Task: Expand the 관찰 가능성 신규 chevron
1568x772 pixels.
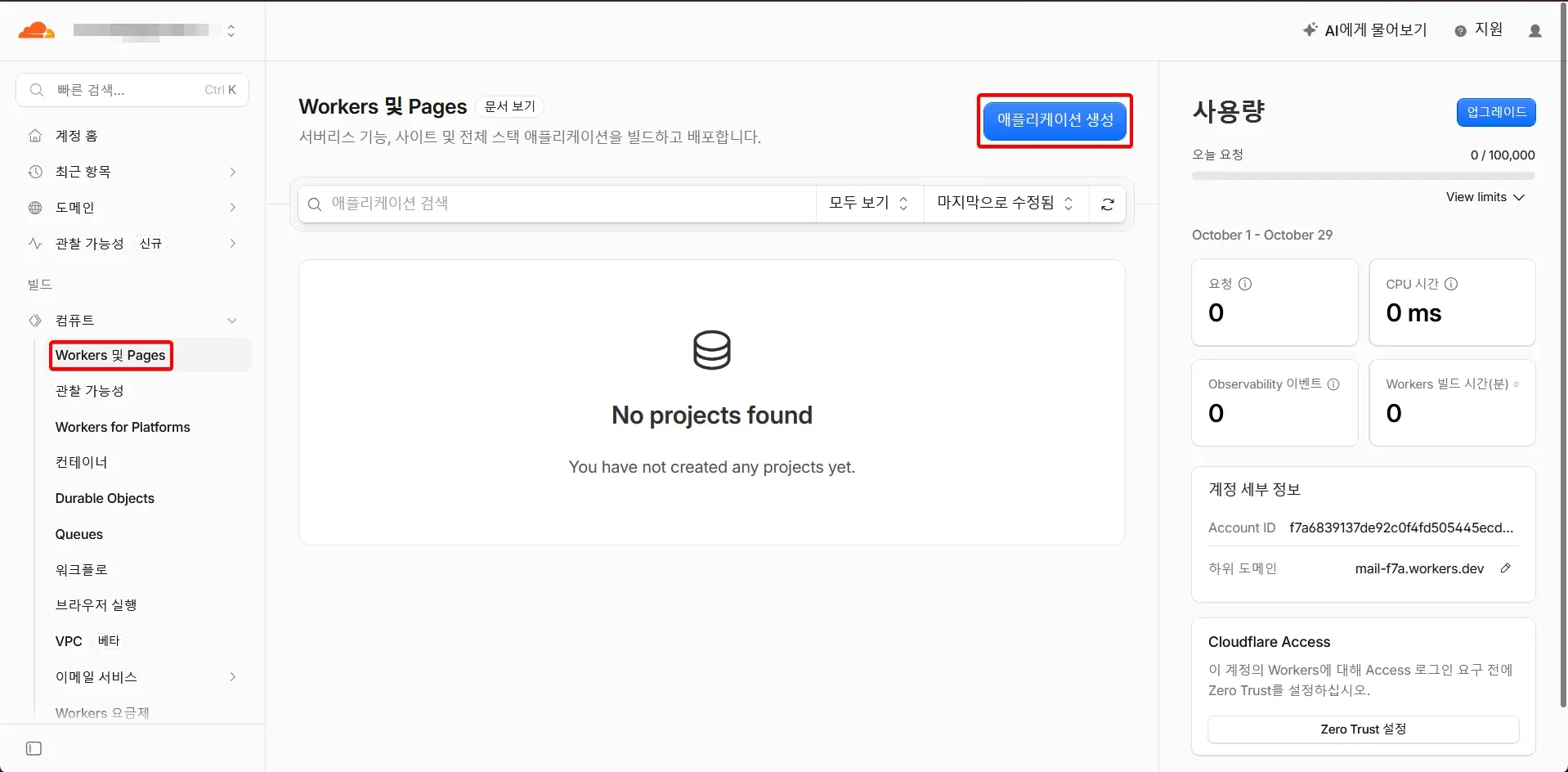Action: tap(232, 244)
